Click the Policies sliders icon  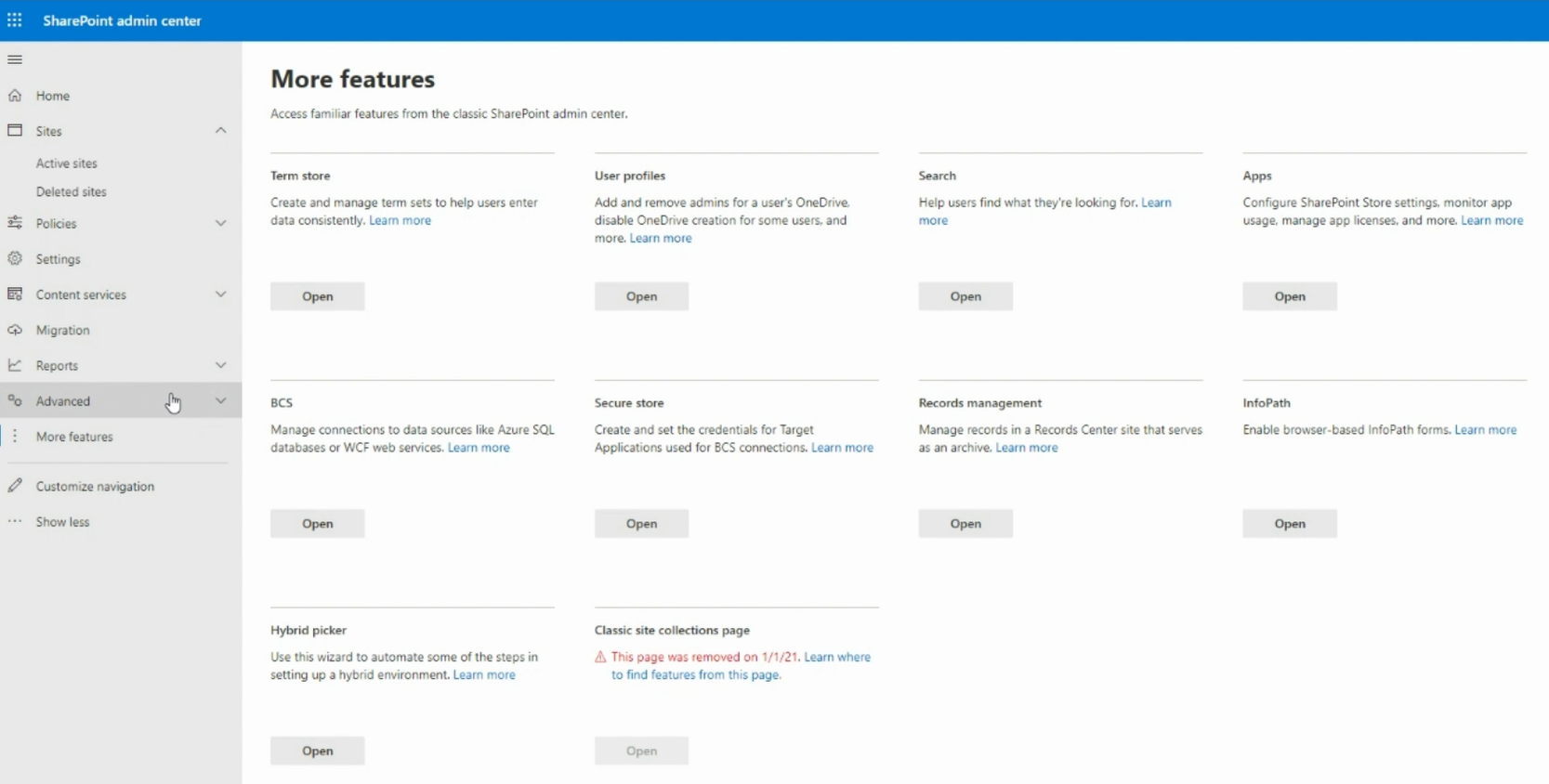click(15, 223)
